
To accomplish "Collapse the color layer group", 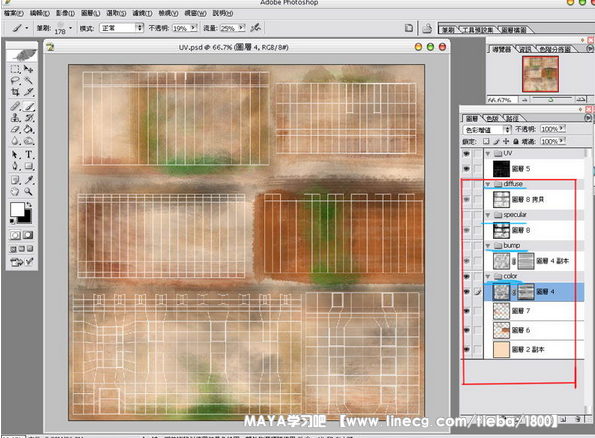I will 488,276.
